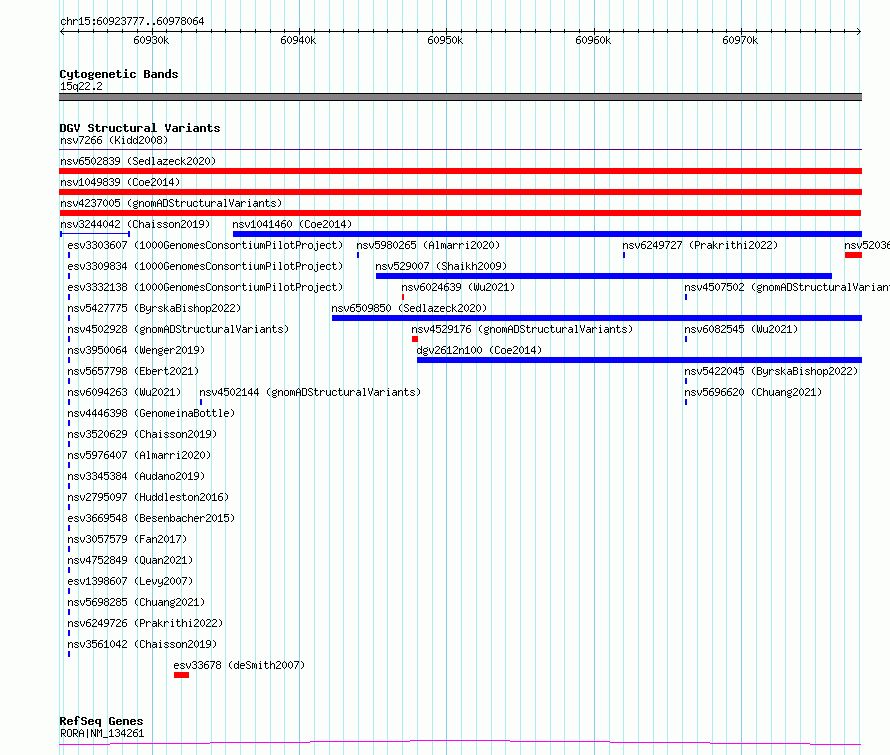Click the 60960k ruler position
The width and height of the screenshot is (890, 755).
[x=593, y=40]
